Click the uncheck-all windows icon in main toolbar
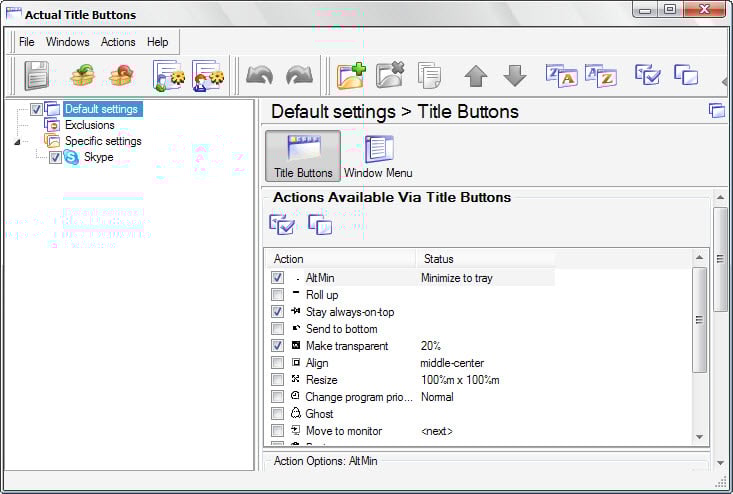The image size is (733, 494). click(686, 75)
